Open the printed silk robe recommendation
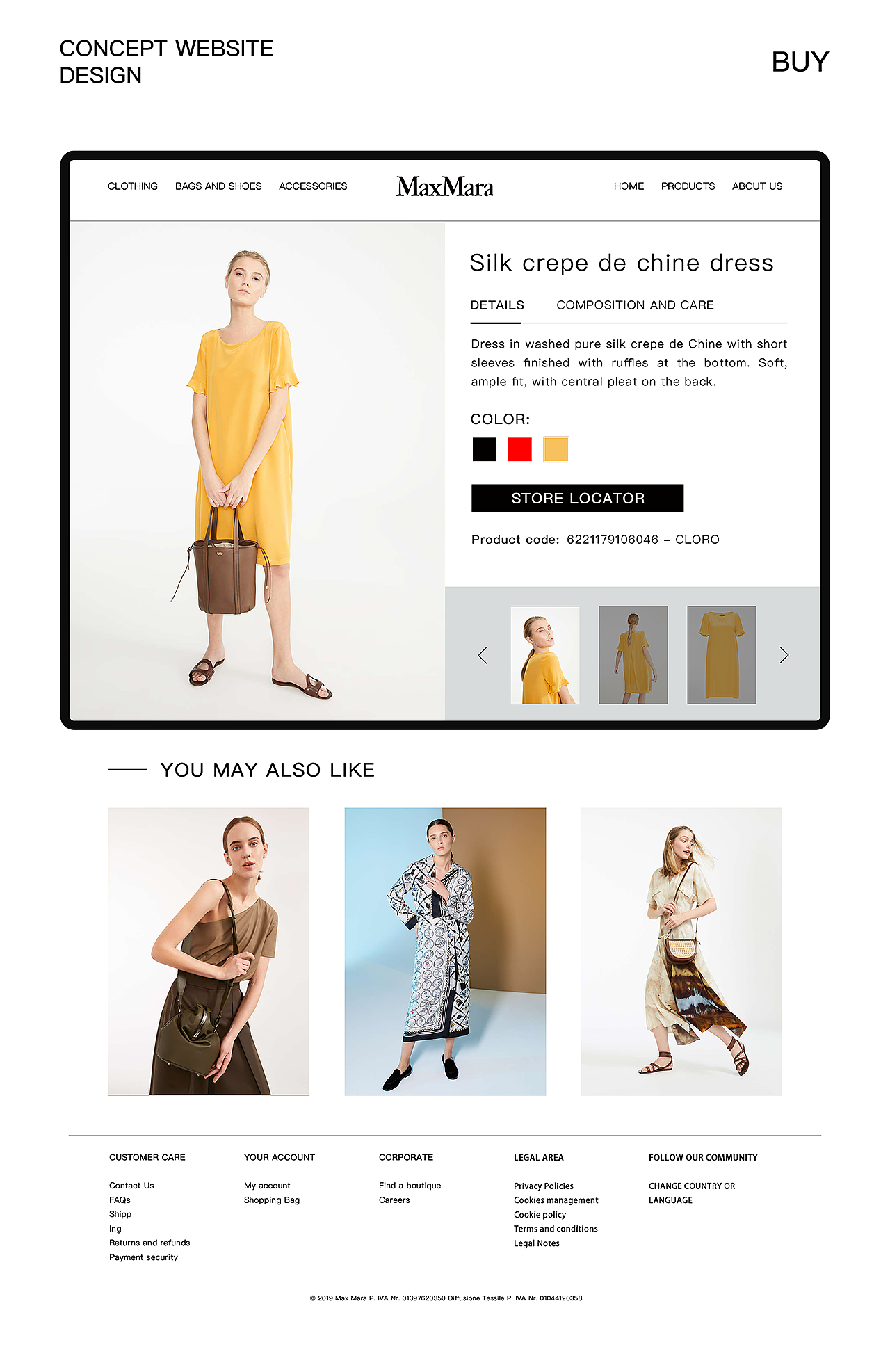890x1372 pixels. 445,951
